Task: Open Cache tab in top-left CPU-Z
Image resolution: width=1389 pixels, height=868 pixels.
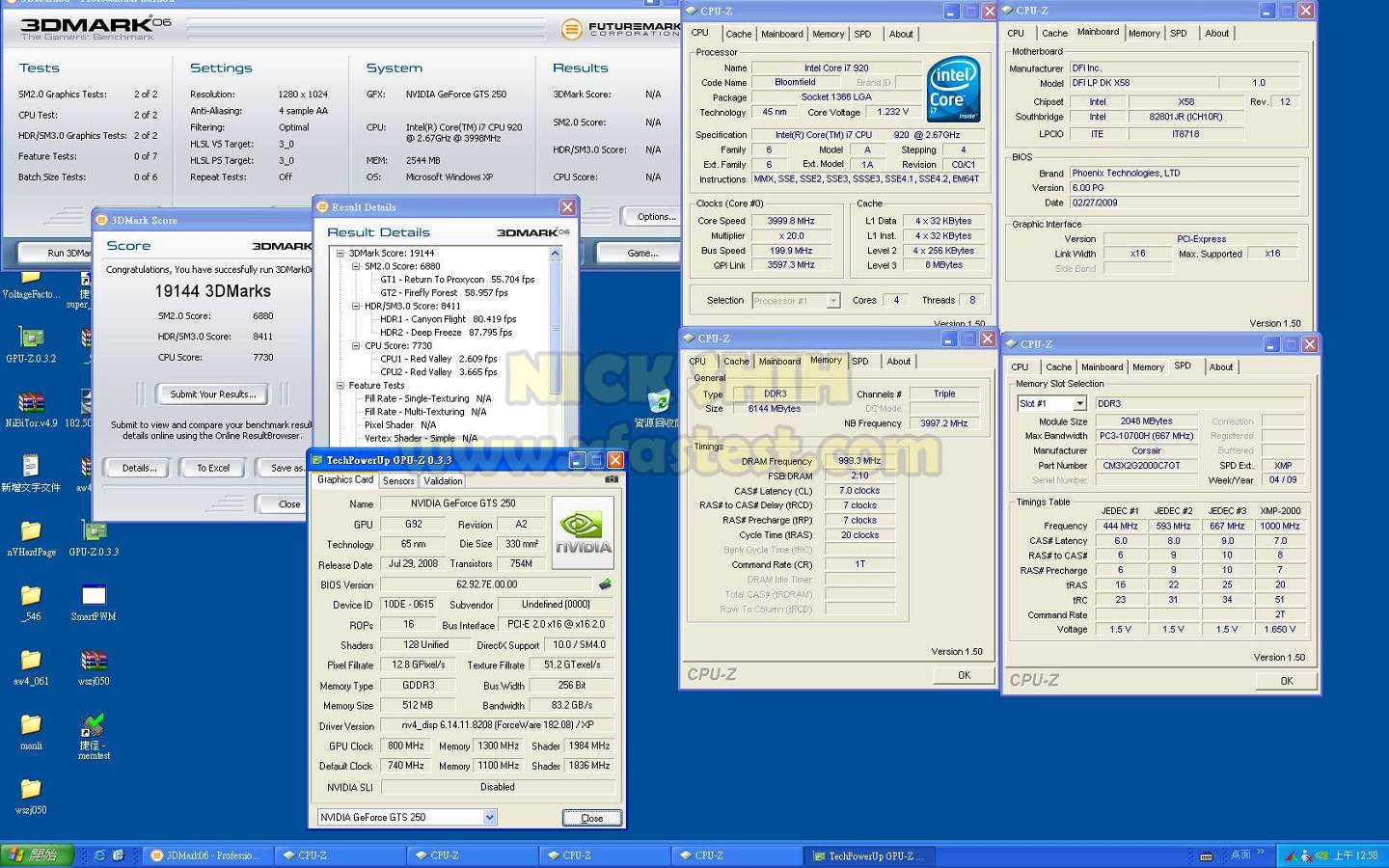Action: 739,34
